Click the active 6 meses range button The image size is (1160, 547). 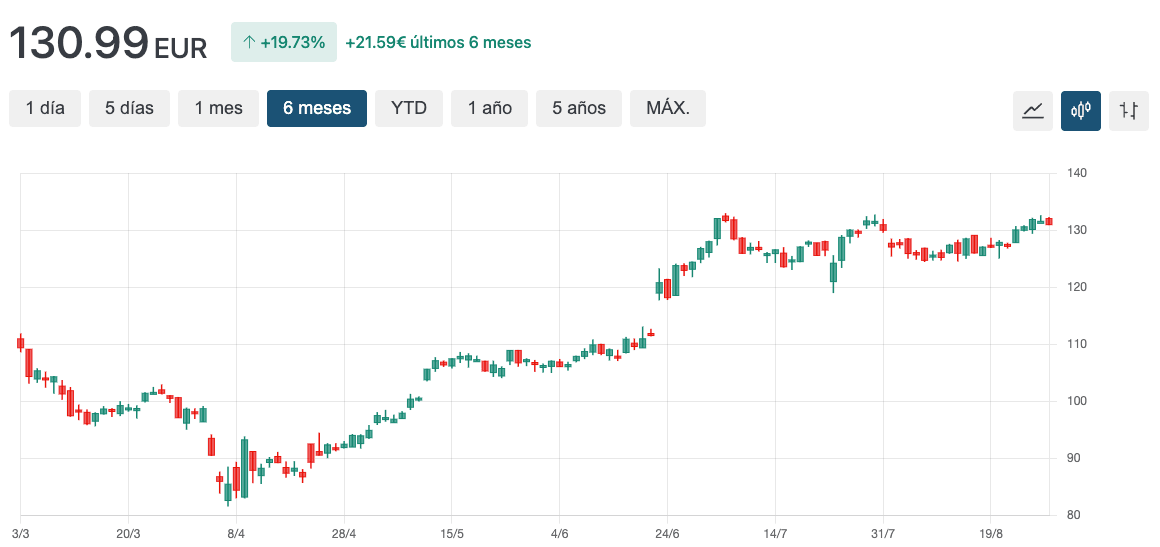click(317, 109)
